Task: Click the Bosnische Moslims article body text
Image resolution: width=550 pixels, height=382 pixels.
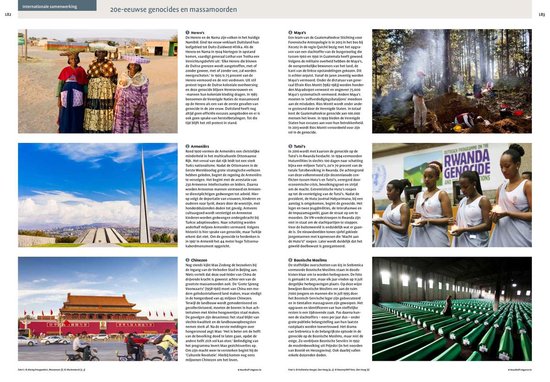Action: coord(326,310)
